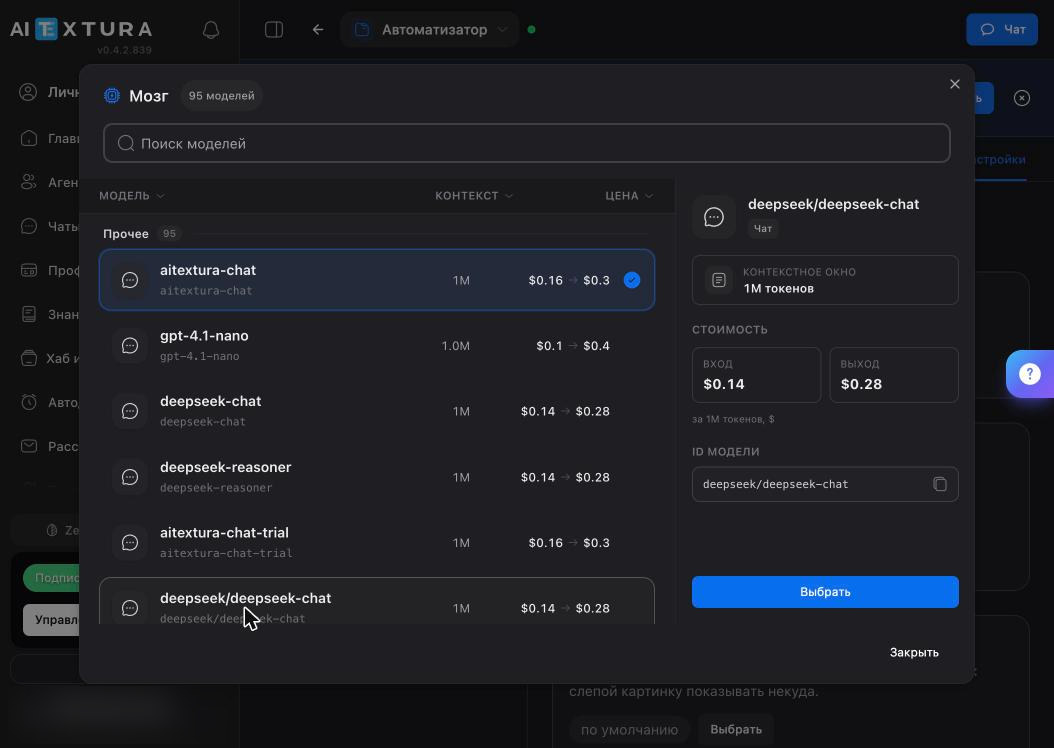
Task: Click the chat icon of aitextura-chat row
Action: pos(130,280)
